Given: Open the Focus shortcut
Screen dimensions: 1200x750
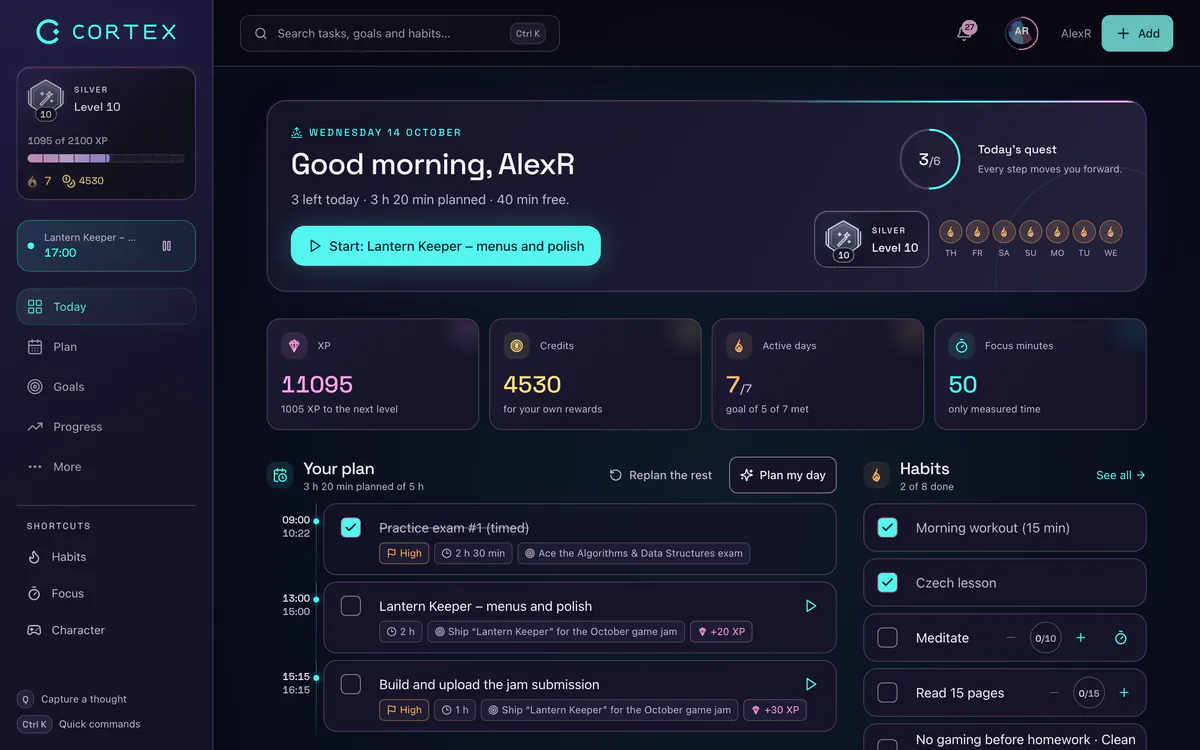Looking at the screenshot, I should pos(106,594).
